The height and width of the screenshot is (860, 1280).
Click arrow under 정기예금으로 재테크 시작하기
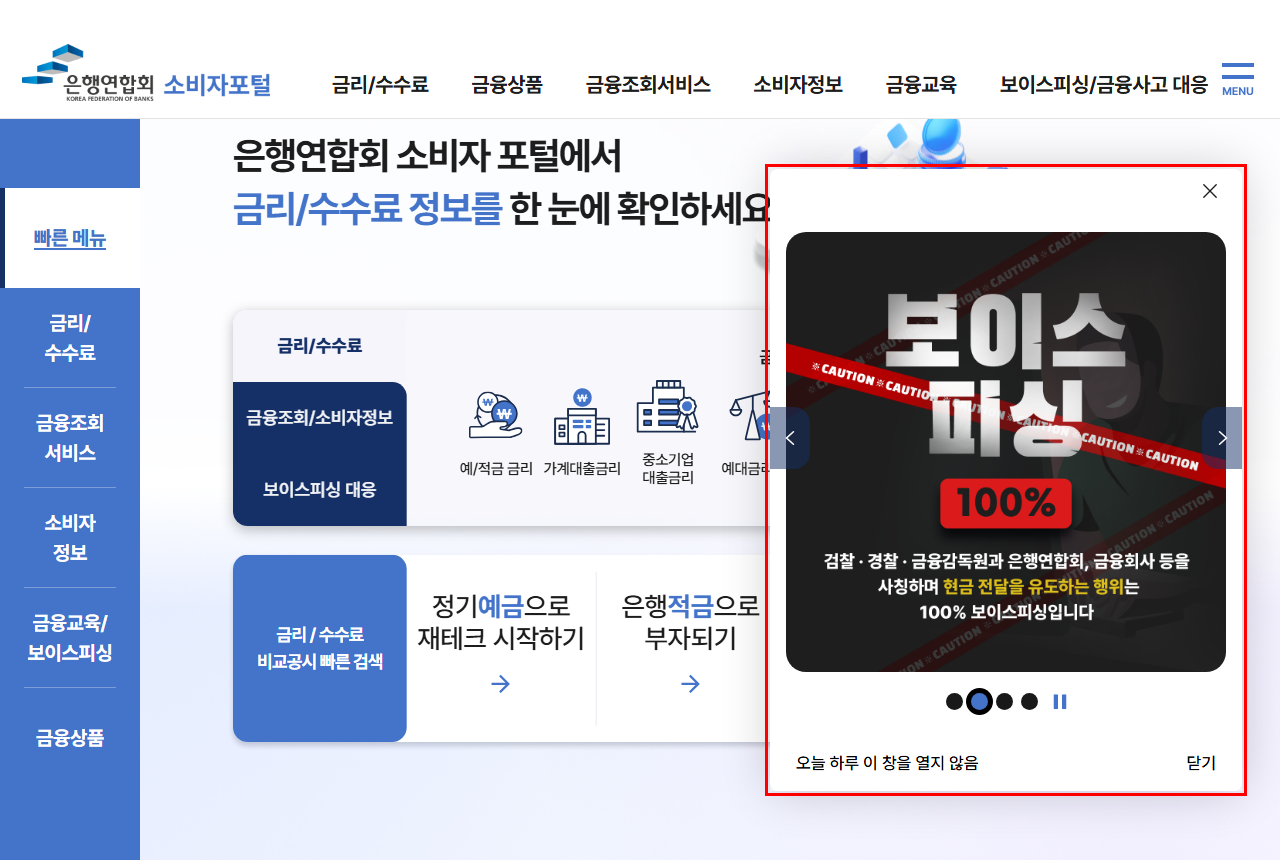501,684
